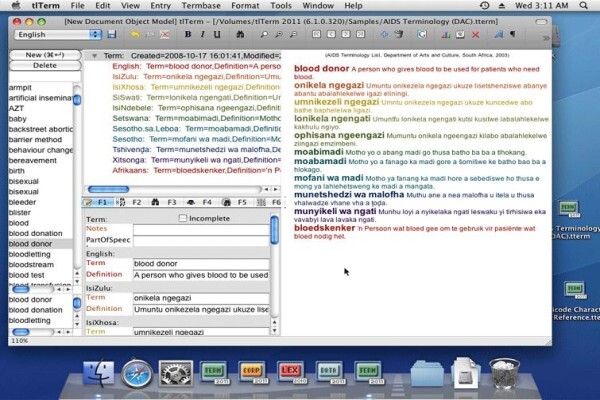The height and width of the screenshot is (400, 600).
Task: Click the blue plus add-entry icon
Action: point(384,34)
